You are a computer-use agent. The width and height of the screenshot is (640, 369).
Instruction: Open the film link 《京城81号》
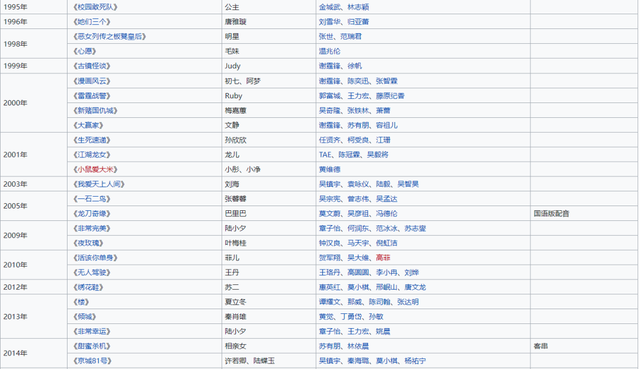[92, 360]
